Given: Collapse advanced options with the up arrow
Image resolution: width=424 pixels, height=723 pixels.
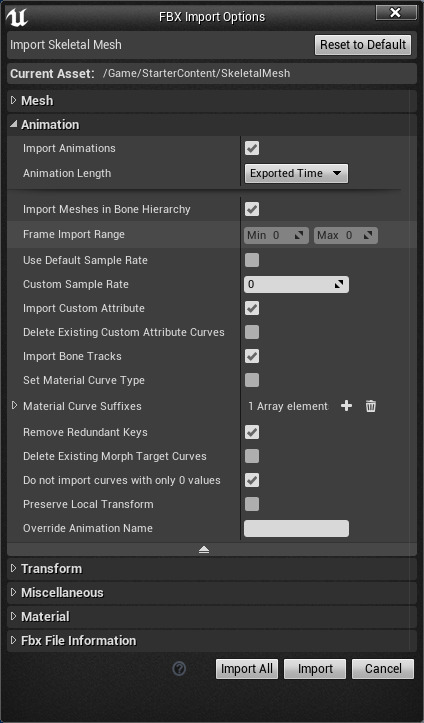Looking at the screenshot, I should tap(204, 549).
